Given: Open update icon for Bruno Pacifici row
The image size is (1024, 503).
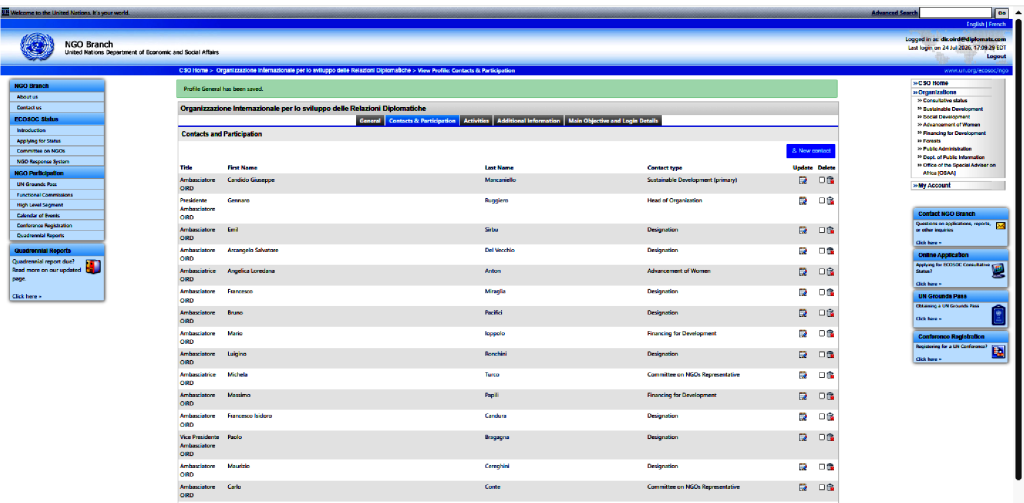Looking at the screenshot, I should click(803, 313).
